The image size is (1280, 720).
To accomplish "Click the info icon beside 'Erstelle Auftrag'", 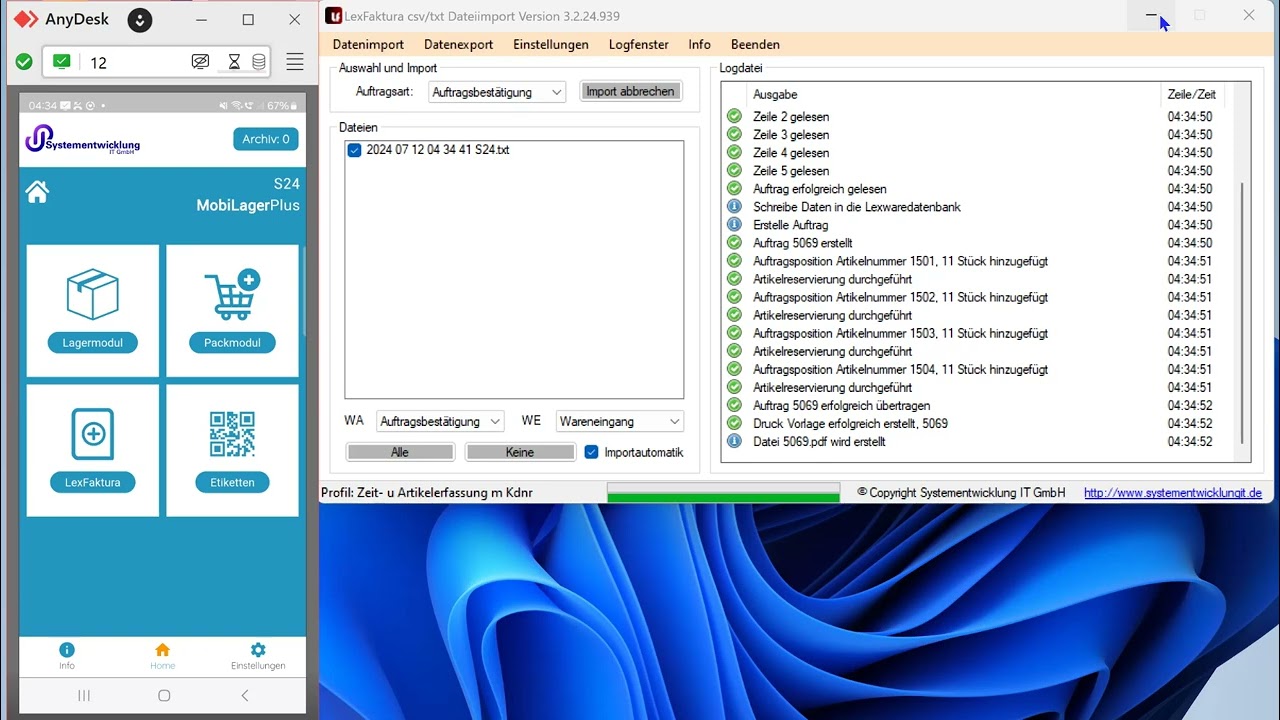I will 734,225.
